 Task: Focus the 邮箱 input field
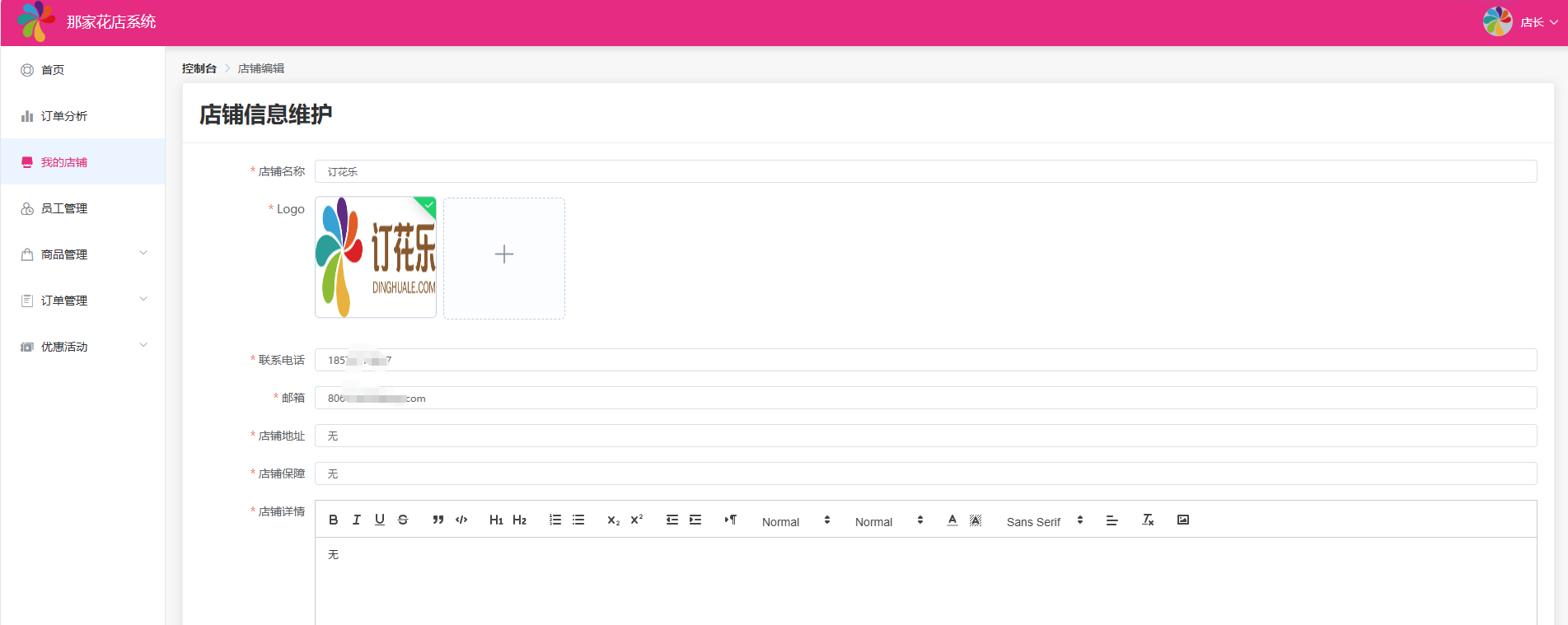click(x=925, y=398)
